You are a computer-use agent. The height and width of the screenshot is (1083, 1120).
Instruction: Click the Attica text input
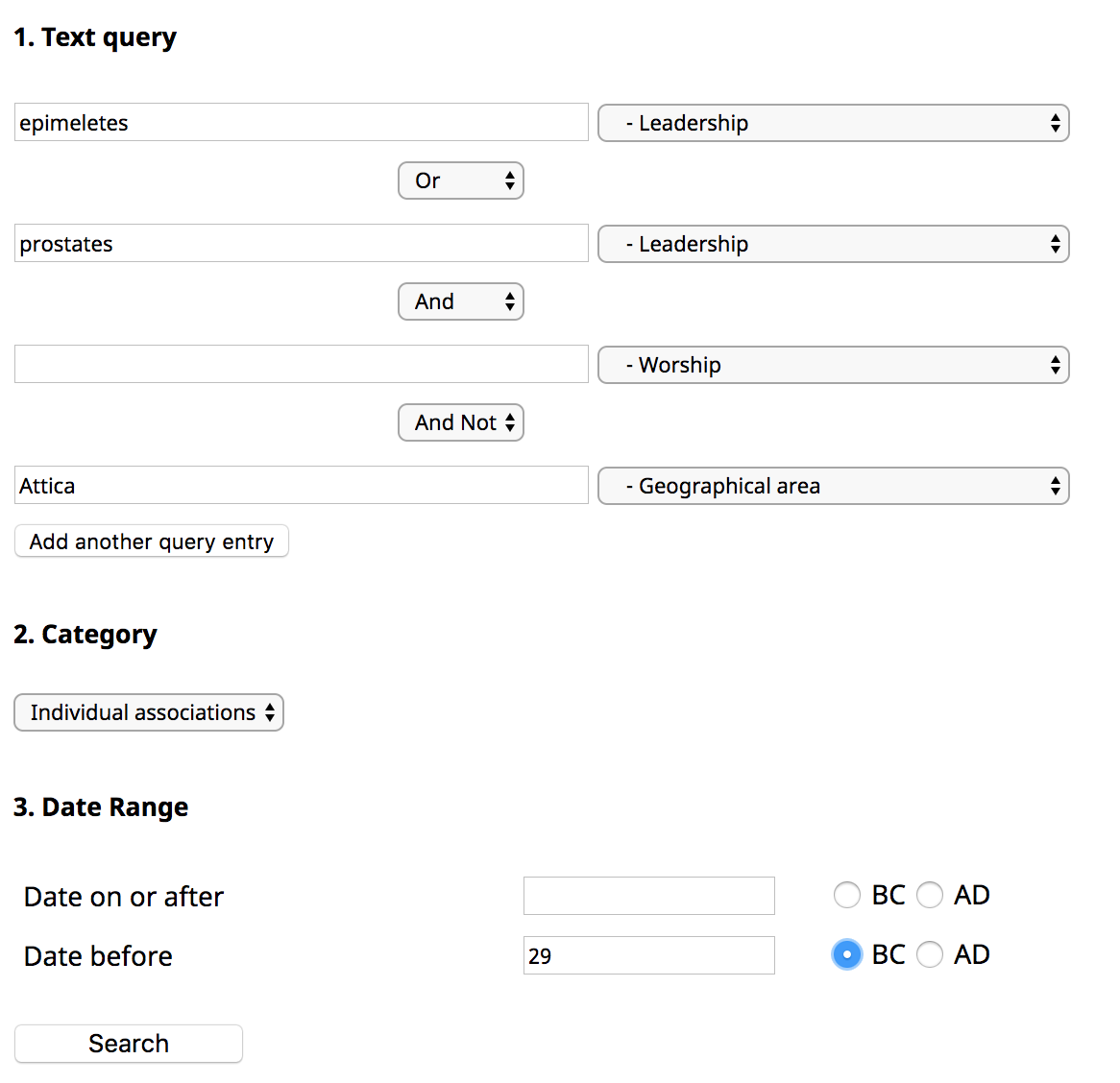pos(301,486)
